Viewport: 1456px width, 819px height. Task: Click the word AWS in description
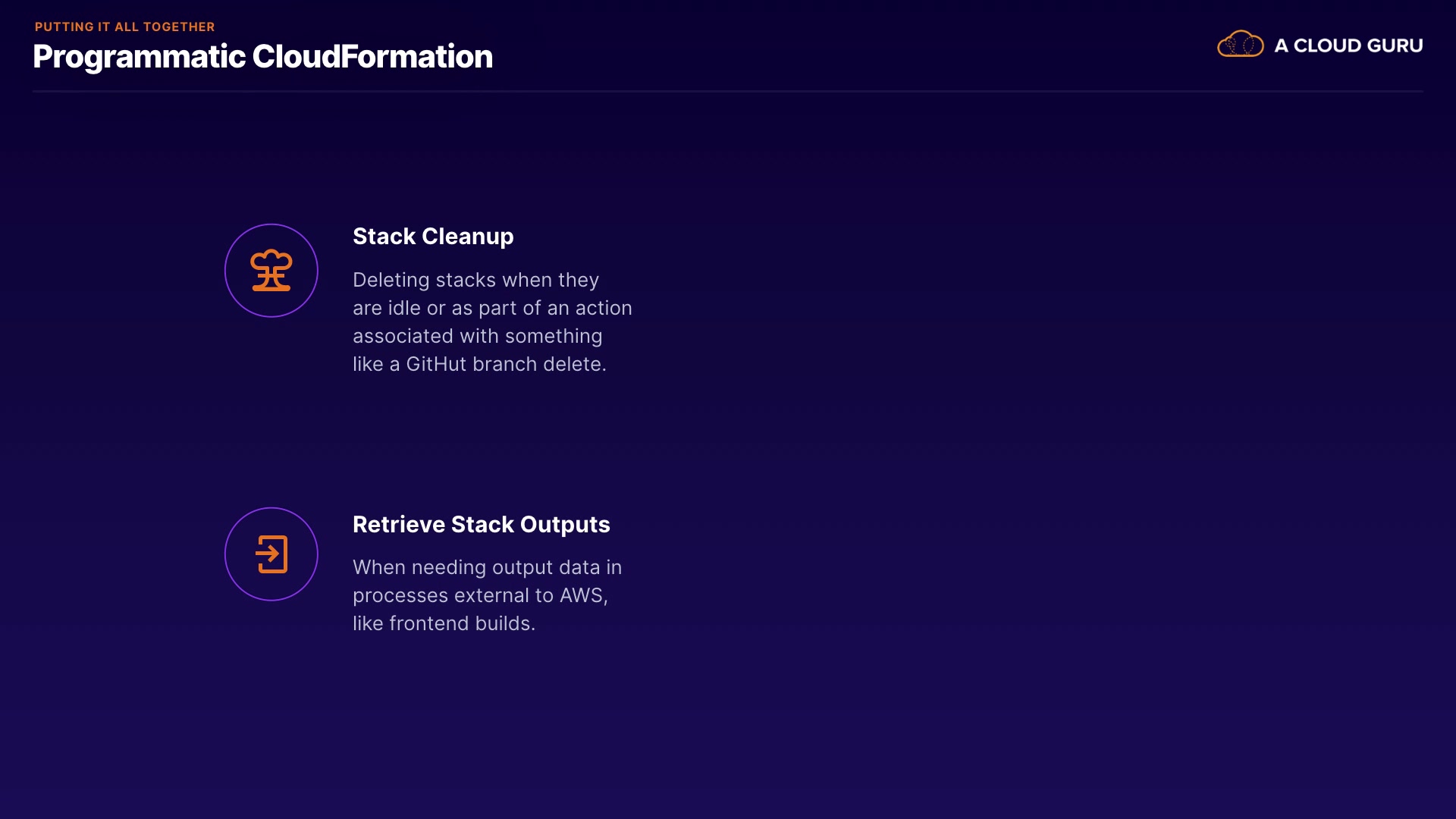pyautogui.click(x=581, y=595)
